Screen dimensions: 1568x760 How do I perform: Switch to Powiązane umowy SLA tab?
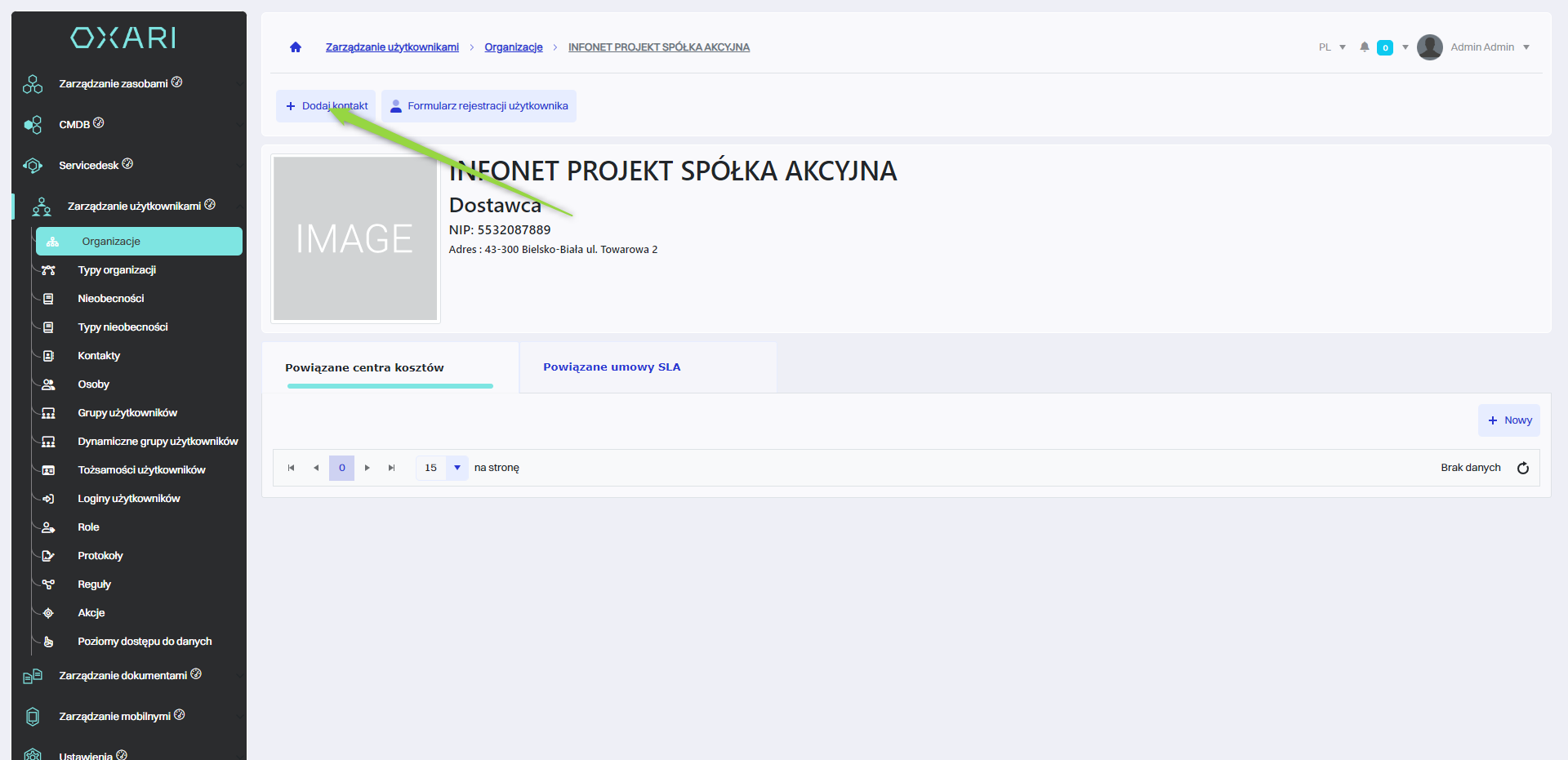(x=612, y=367)
